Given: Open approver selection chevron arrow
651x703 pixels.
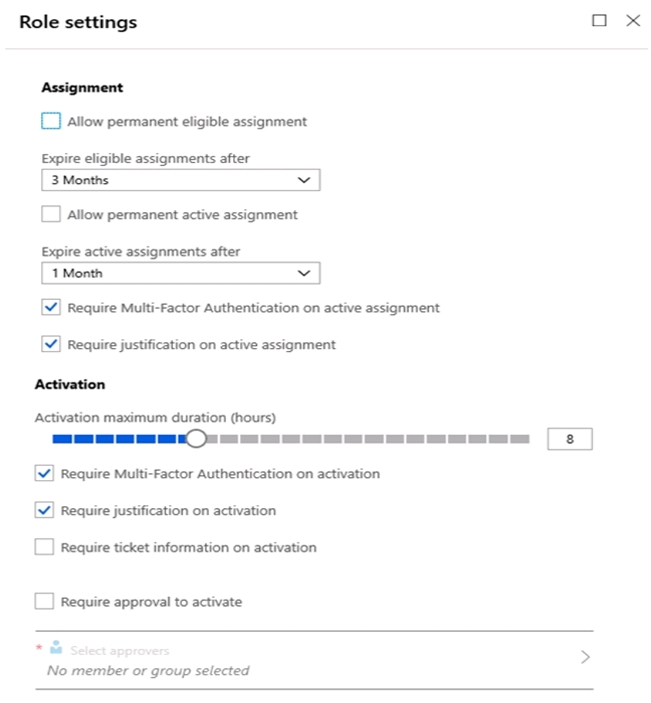Looking at the screenshot, I should pyautogui.click(x=585, y=657).
